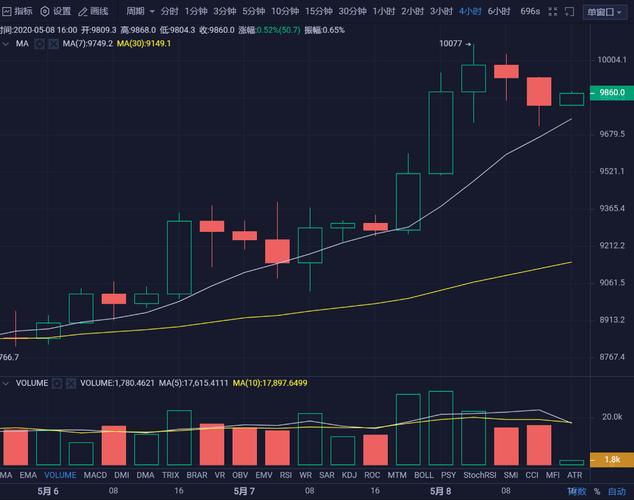Select the 1小时 timeframe tab
634x500 pixels.
pos(383,11)
